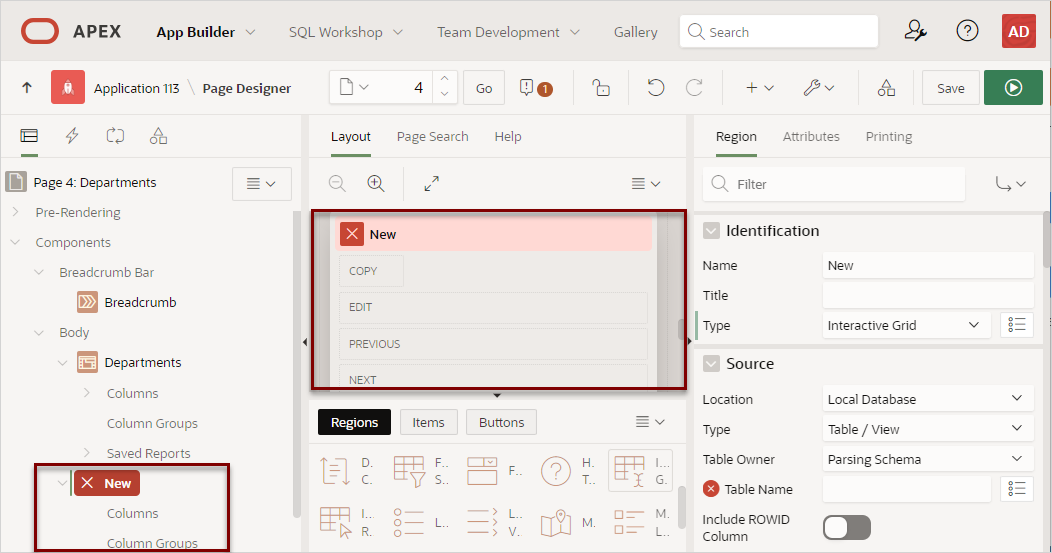Screen dimensions: 1052x553
Task: Open quick pick list next to Table Name
Action: [1016, 489]
